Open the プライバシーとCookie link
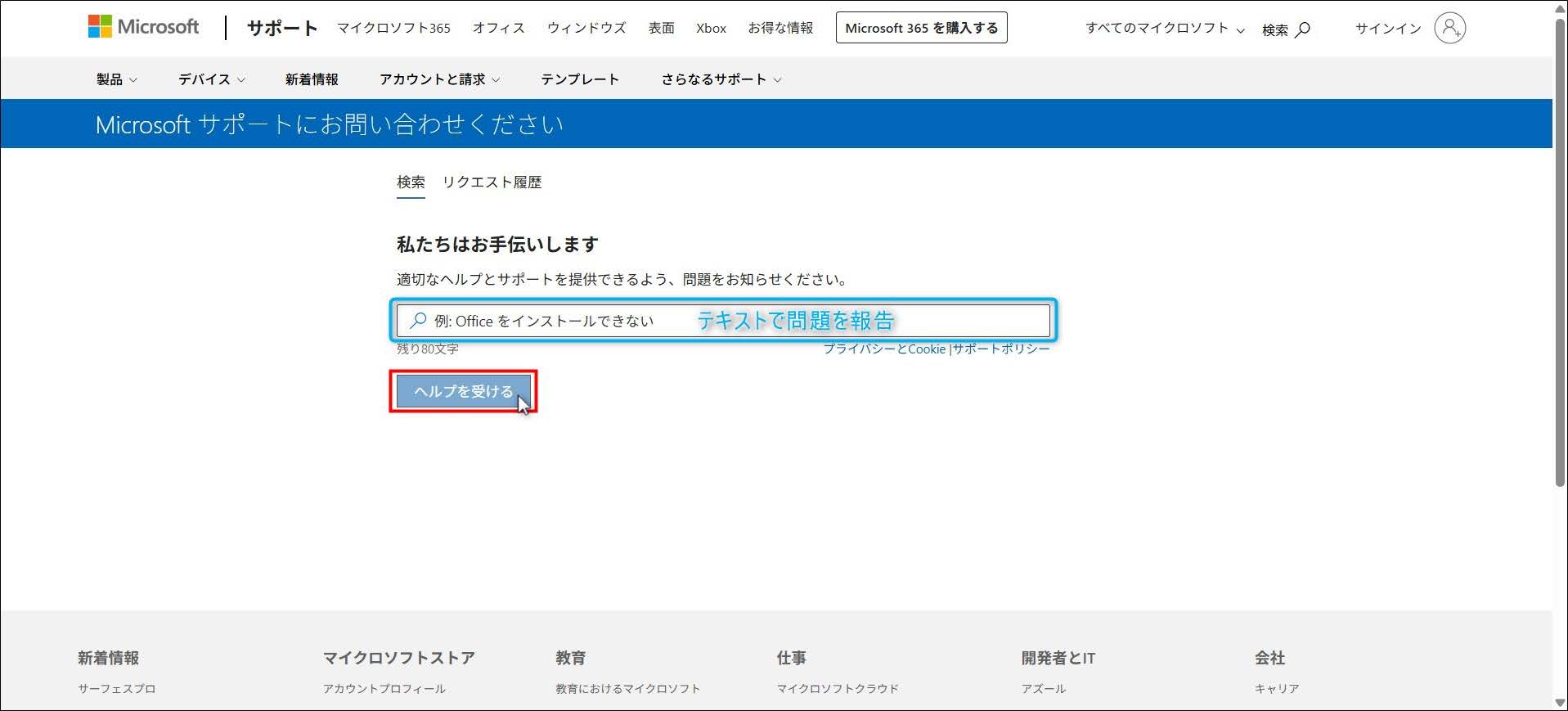Screen dimensions: 1568x711 884,349
